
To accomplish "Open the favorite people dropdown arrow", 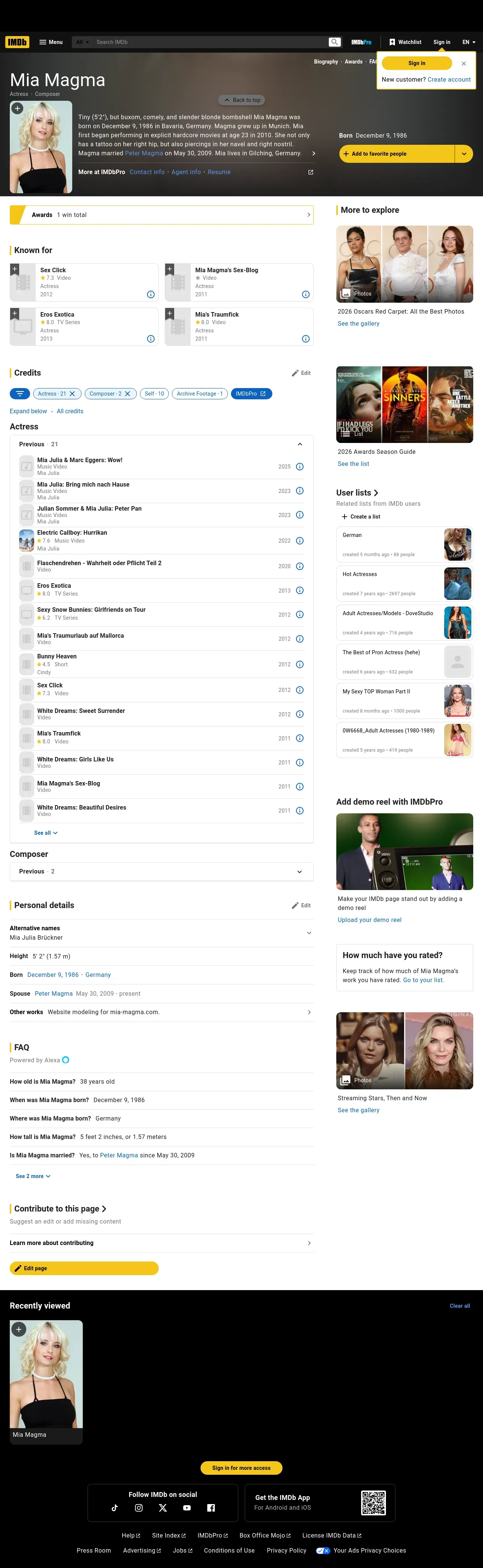I will pos(464,154).
